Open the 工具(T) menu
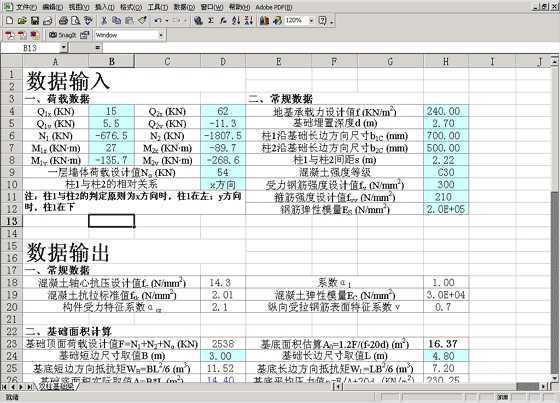 point(158,7)
